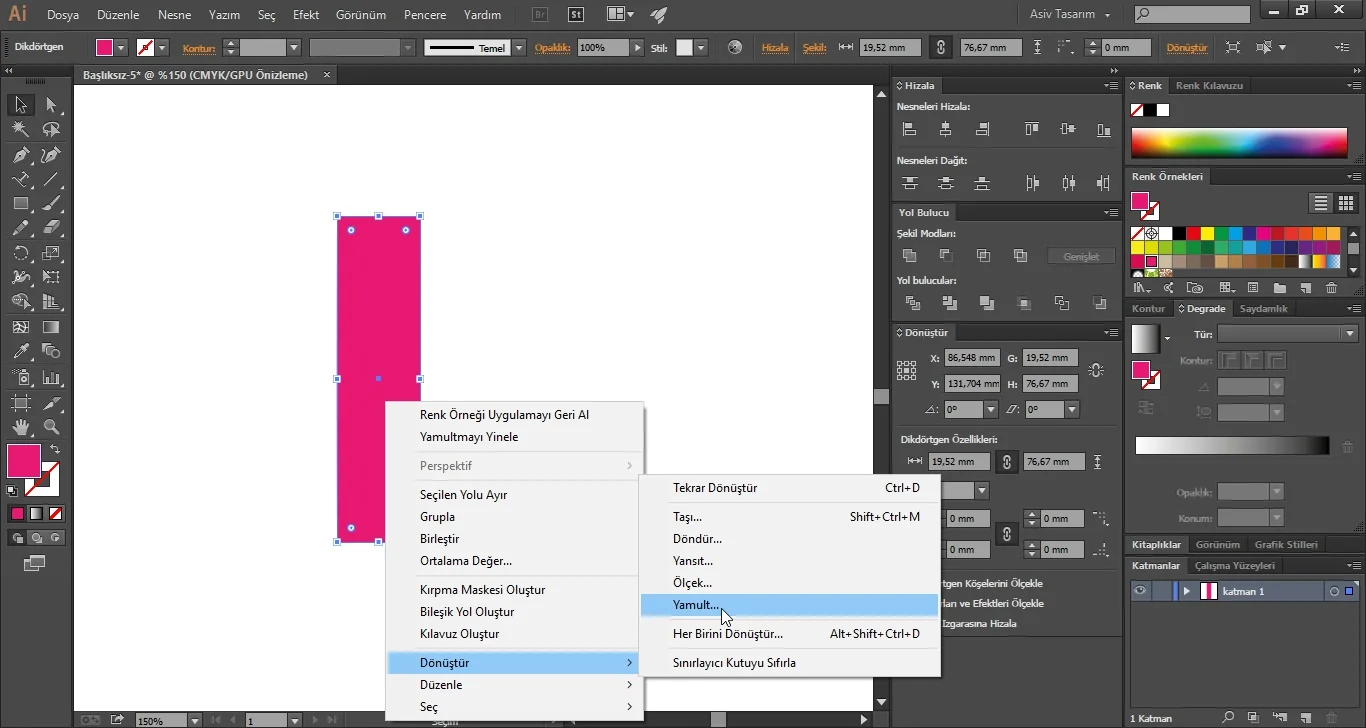Toggle visibility eye of katman 1
Image resolution: width=1366 pixels, height=728 pixels.
click(1139, 591)
